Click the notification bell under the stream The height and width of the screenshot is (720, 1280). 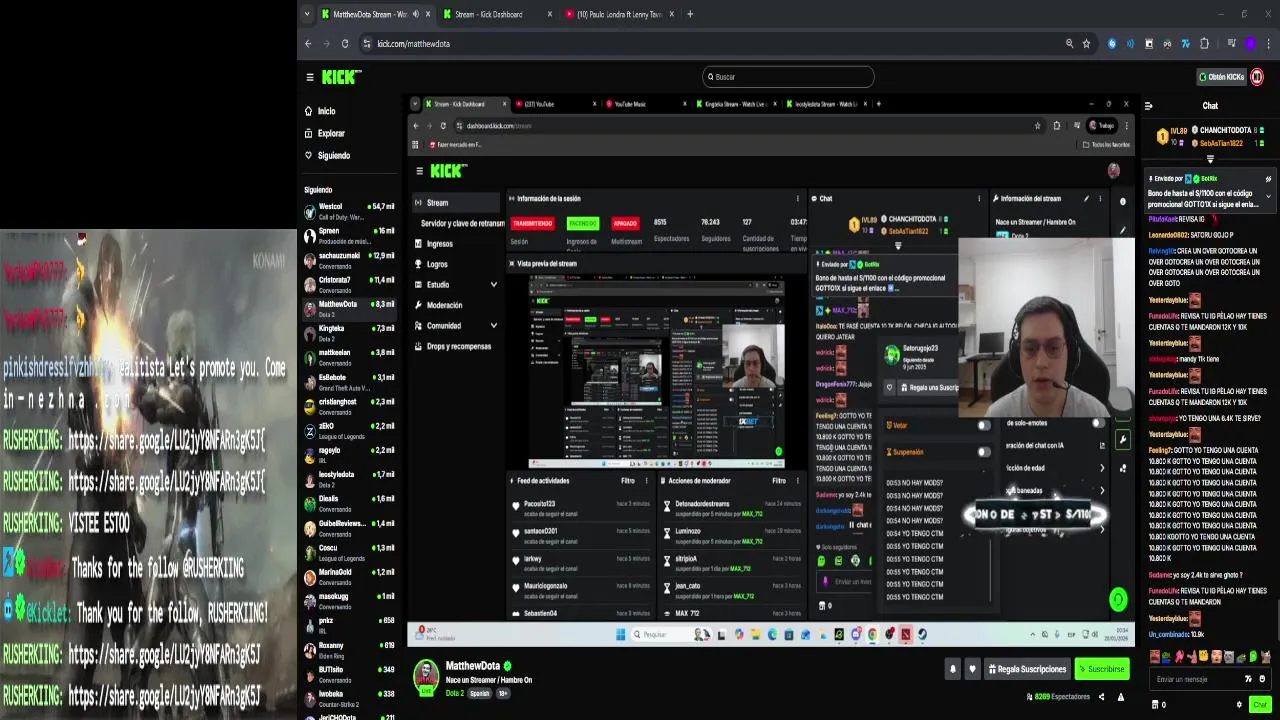[952, 669]
